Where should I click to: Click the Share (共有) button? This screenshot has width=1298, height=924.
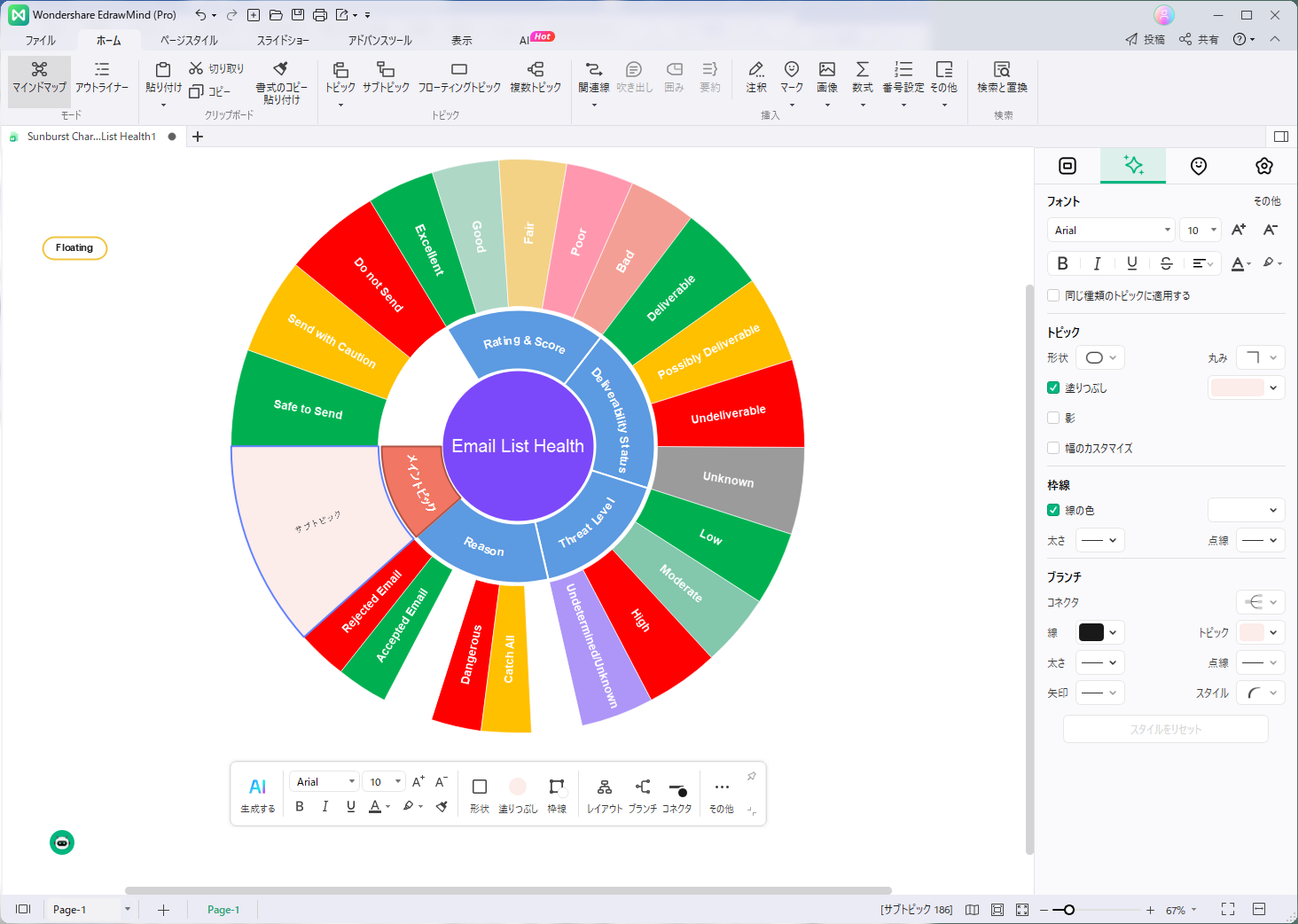click(1199, 39)
